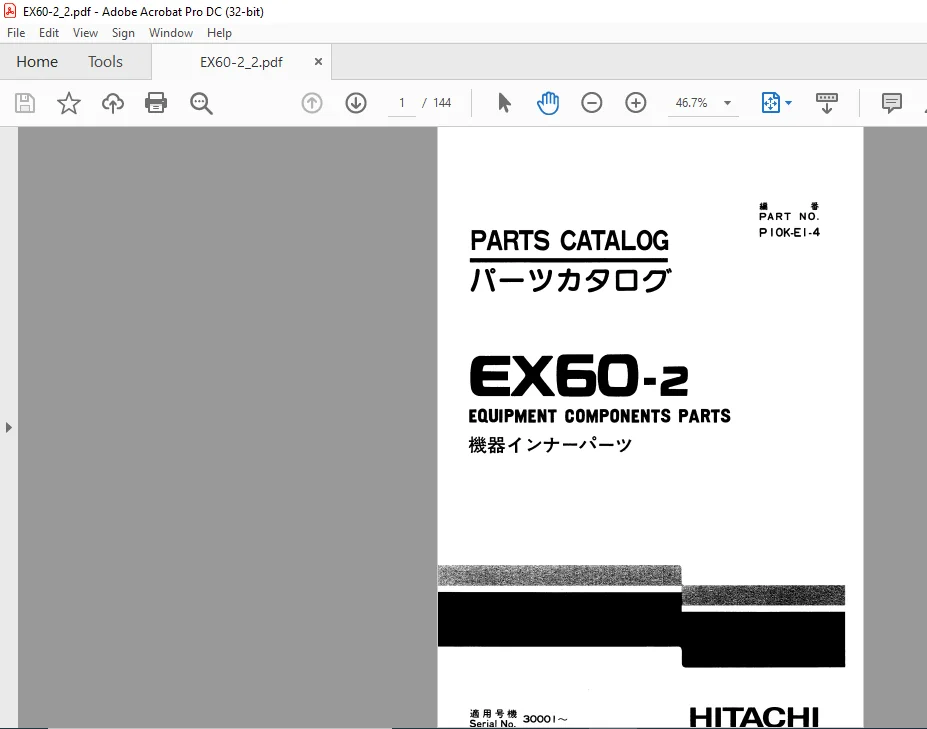927x729 pixels.
Task: Activate the Hand pan tool
Action: pos(548,103)
